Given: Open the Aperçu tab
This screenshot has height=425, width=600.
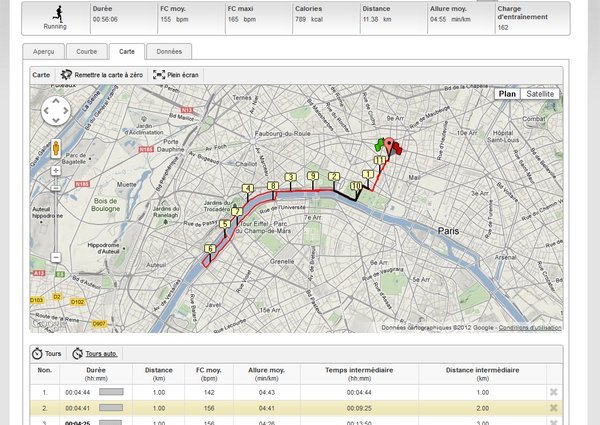Looking at the screenshot, I should tap(43, 51).
